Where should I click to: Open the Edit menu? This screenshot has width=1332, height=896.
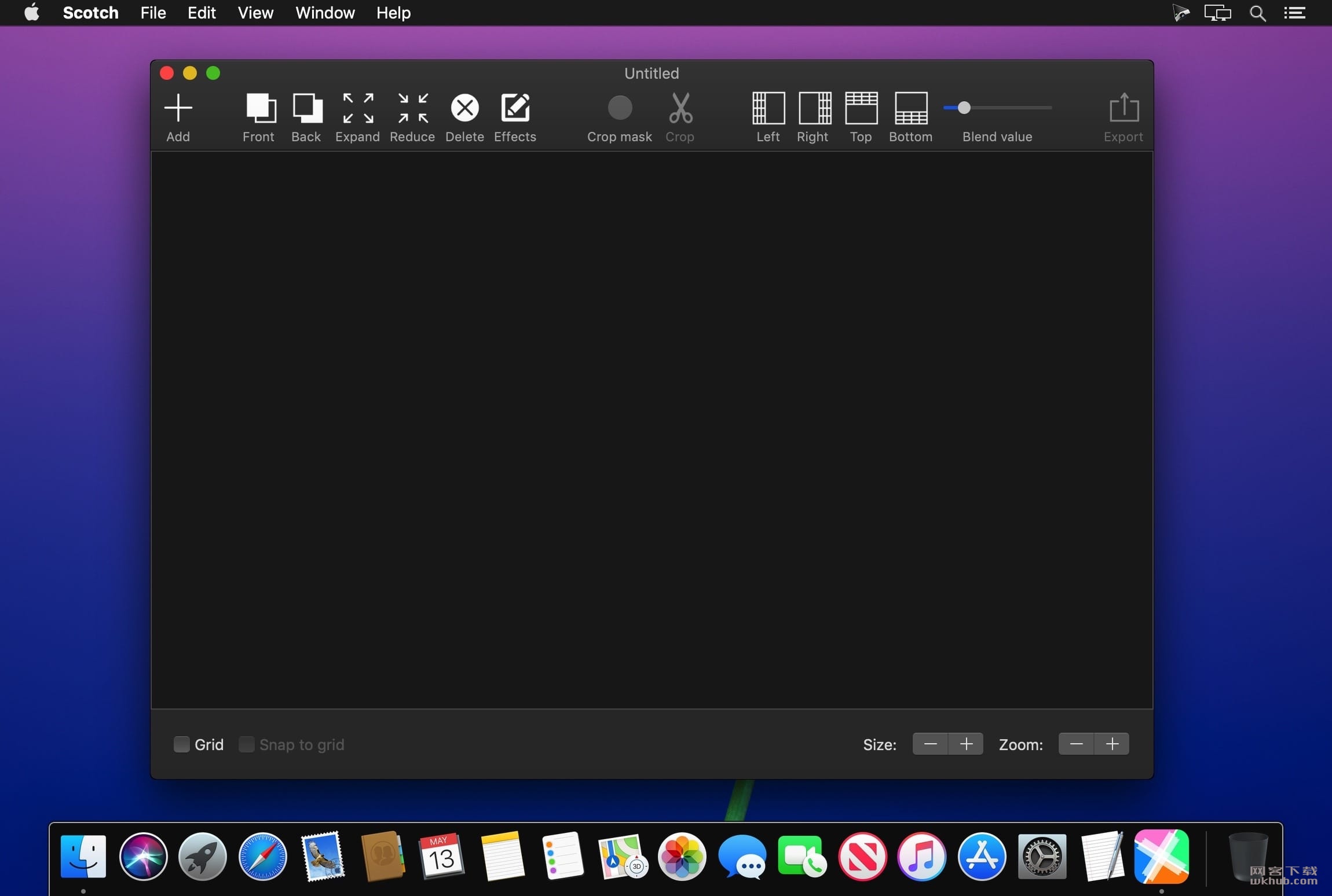(202, 13)
